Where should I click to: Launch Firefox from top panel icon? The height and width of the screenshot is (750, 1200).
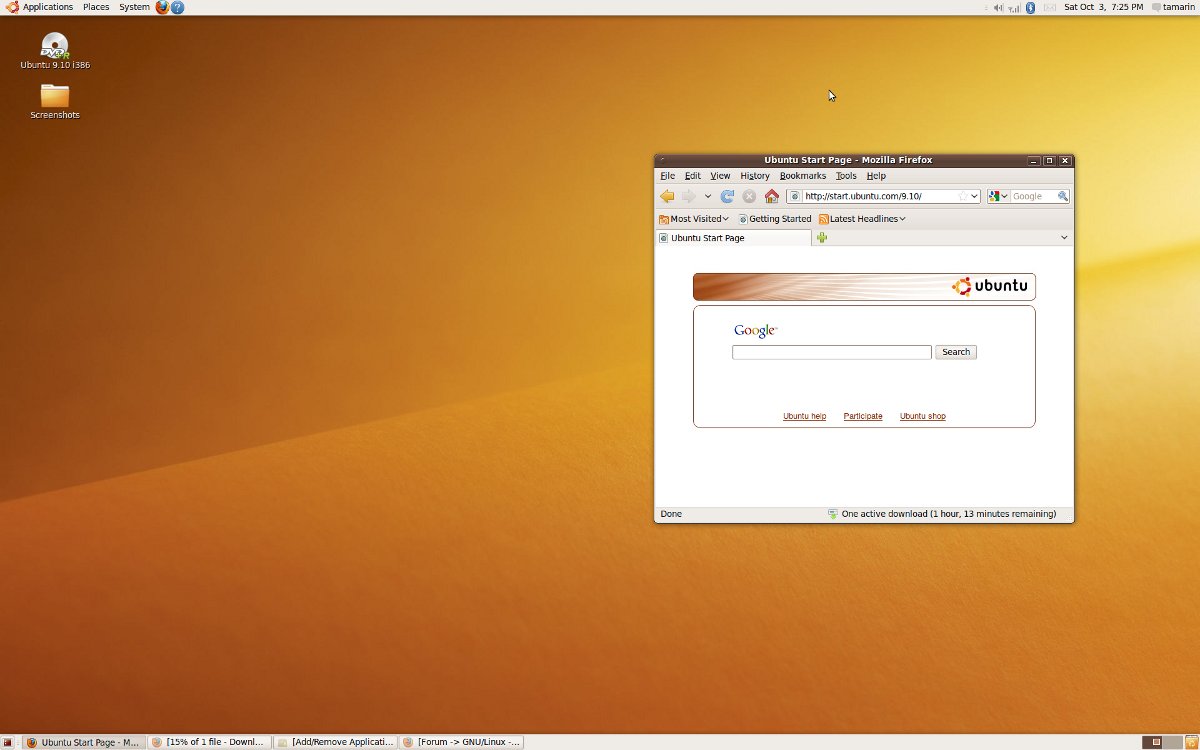(162, 7)
